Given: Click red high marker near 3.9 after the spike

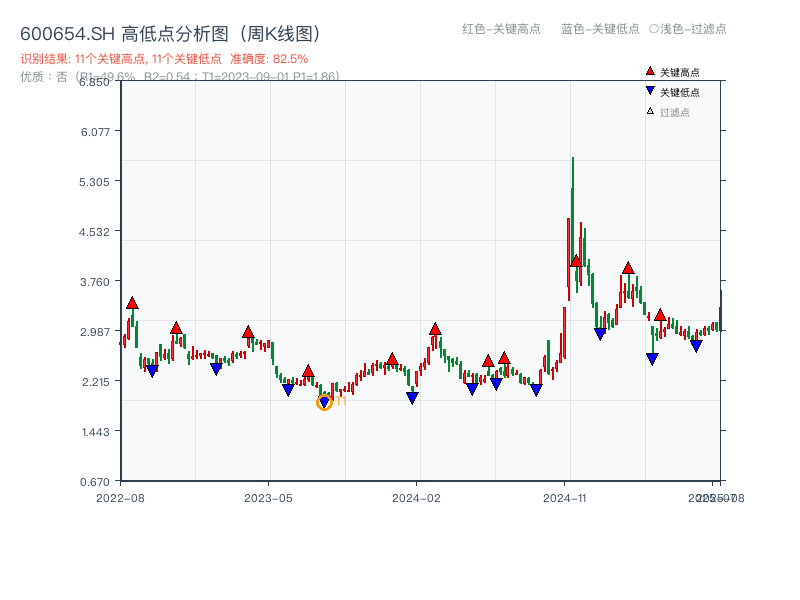Looking at the screenshot, I should tap(628, 268).
